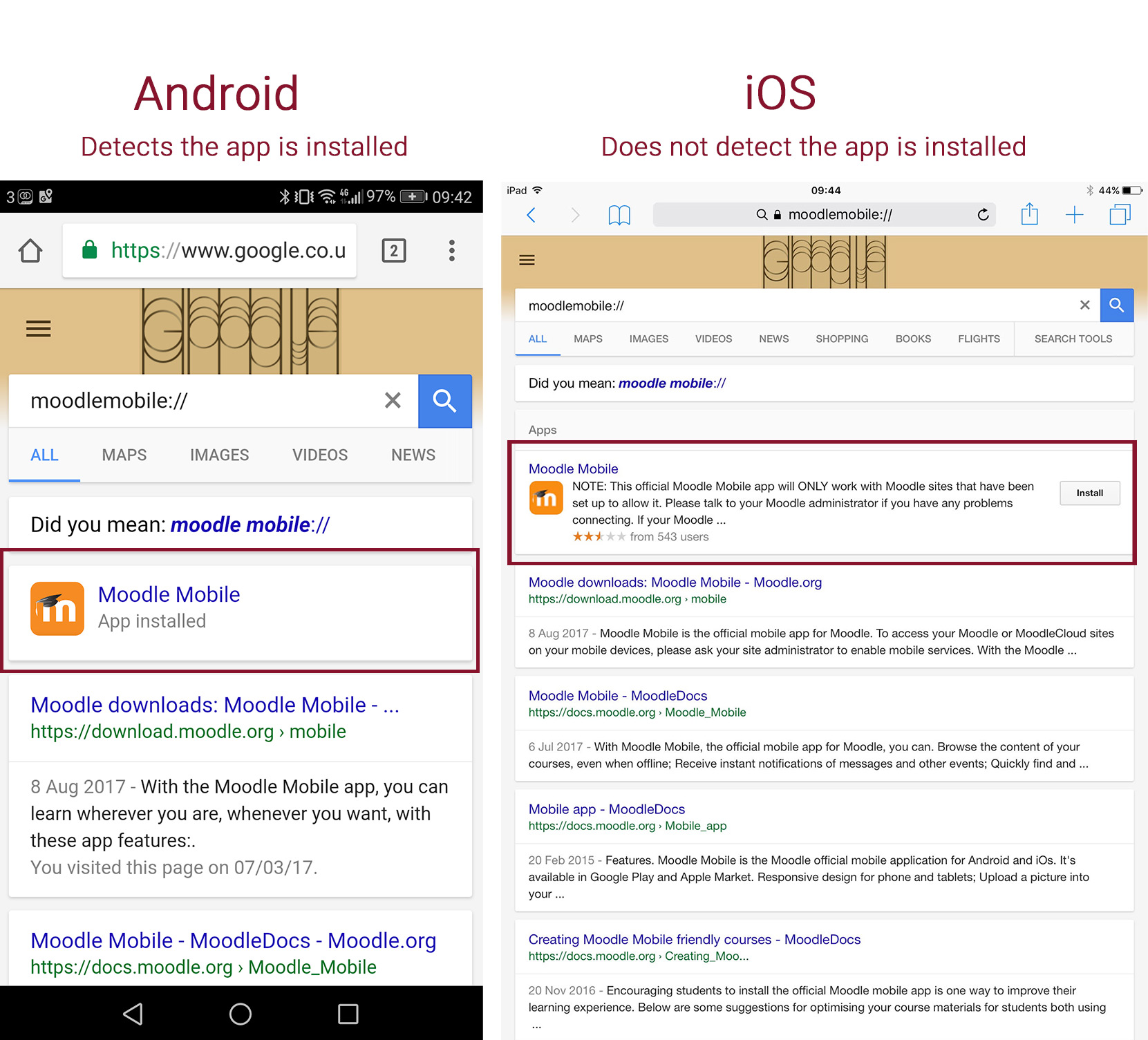1148x1040 pixels.
Task: Switch to SHOPPING tab on iOS
Action: (x=842, y=339)
